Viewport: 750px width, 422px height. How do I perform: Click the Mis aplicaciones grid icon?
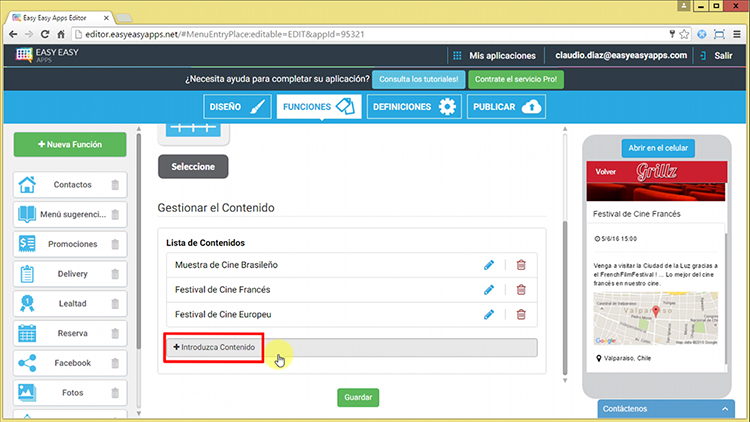(457, 56)
